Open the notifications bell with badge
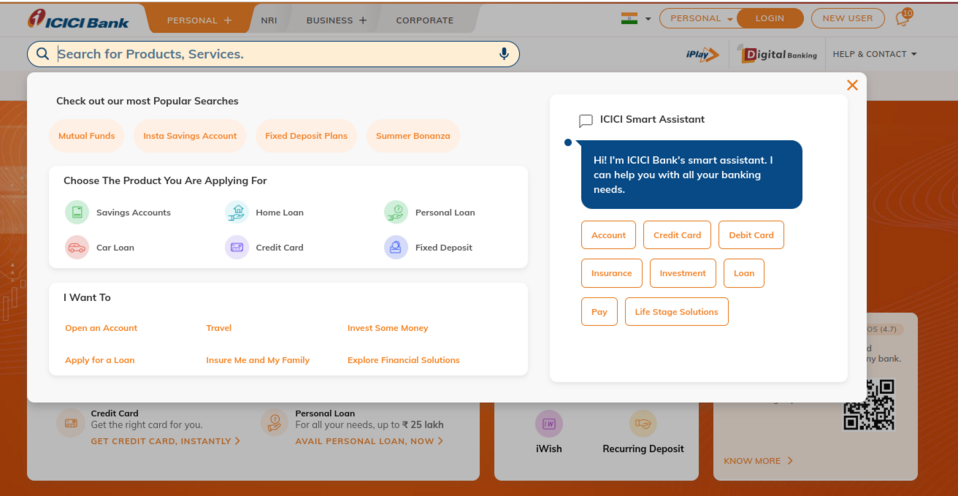Viewport: 958px width, 496px height. pos(903,17)
